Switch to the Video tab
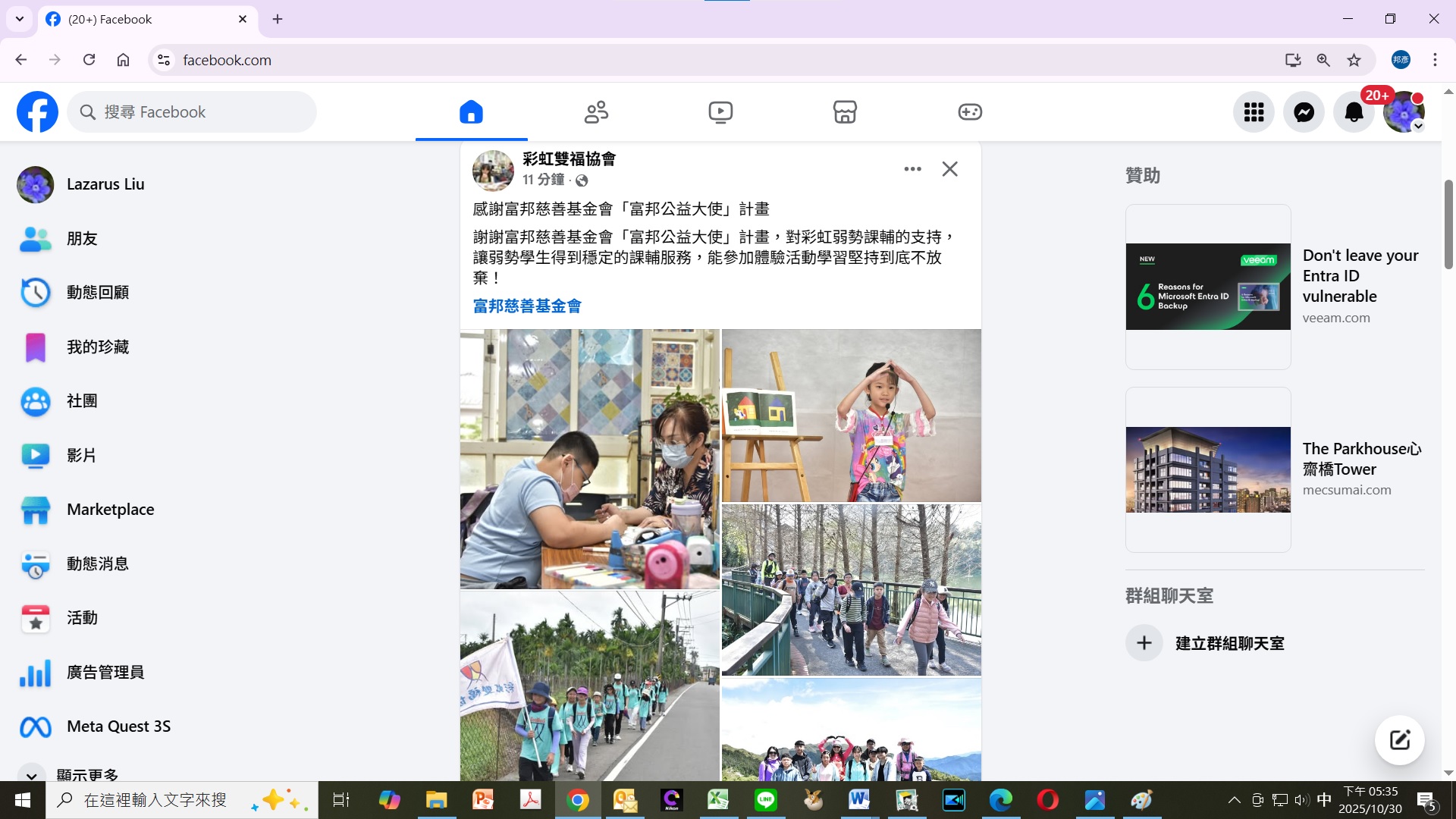This screenshot has height=819, width=1456. [720, 112]
